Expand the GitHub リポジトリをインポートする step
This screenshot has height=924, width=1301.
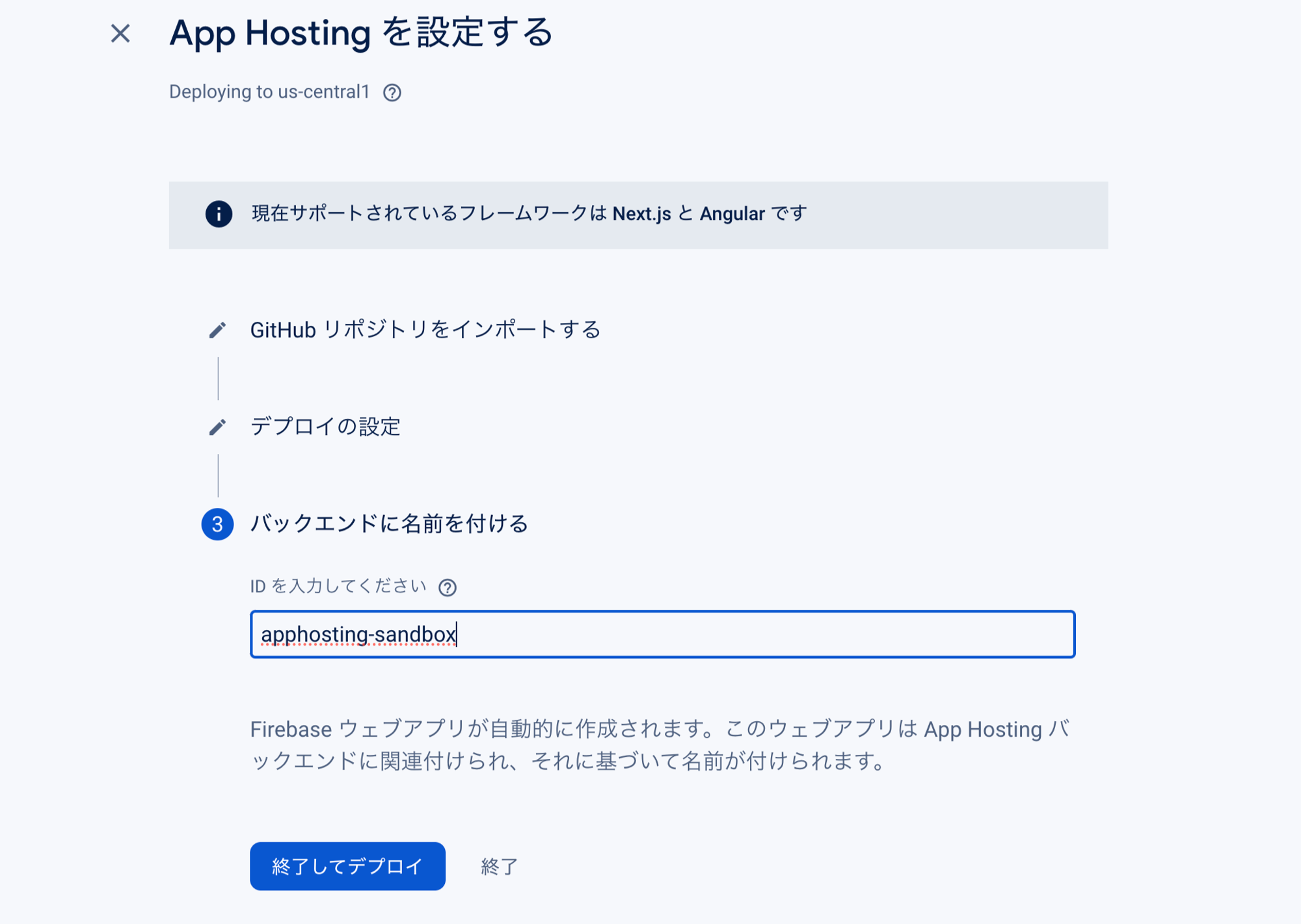(x=427, y=329)
